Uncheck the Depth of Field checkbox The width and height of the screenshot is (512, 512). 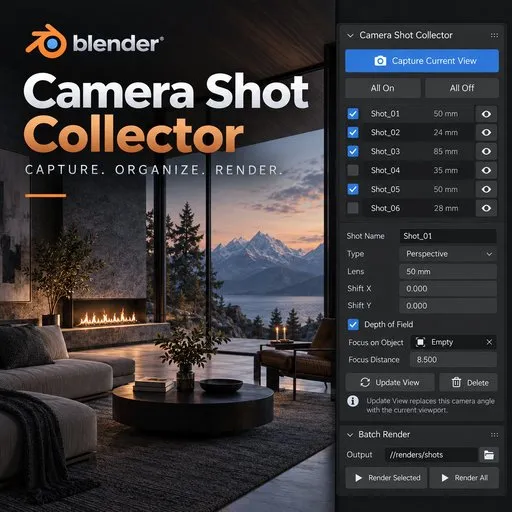tap(353, 324)
